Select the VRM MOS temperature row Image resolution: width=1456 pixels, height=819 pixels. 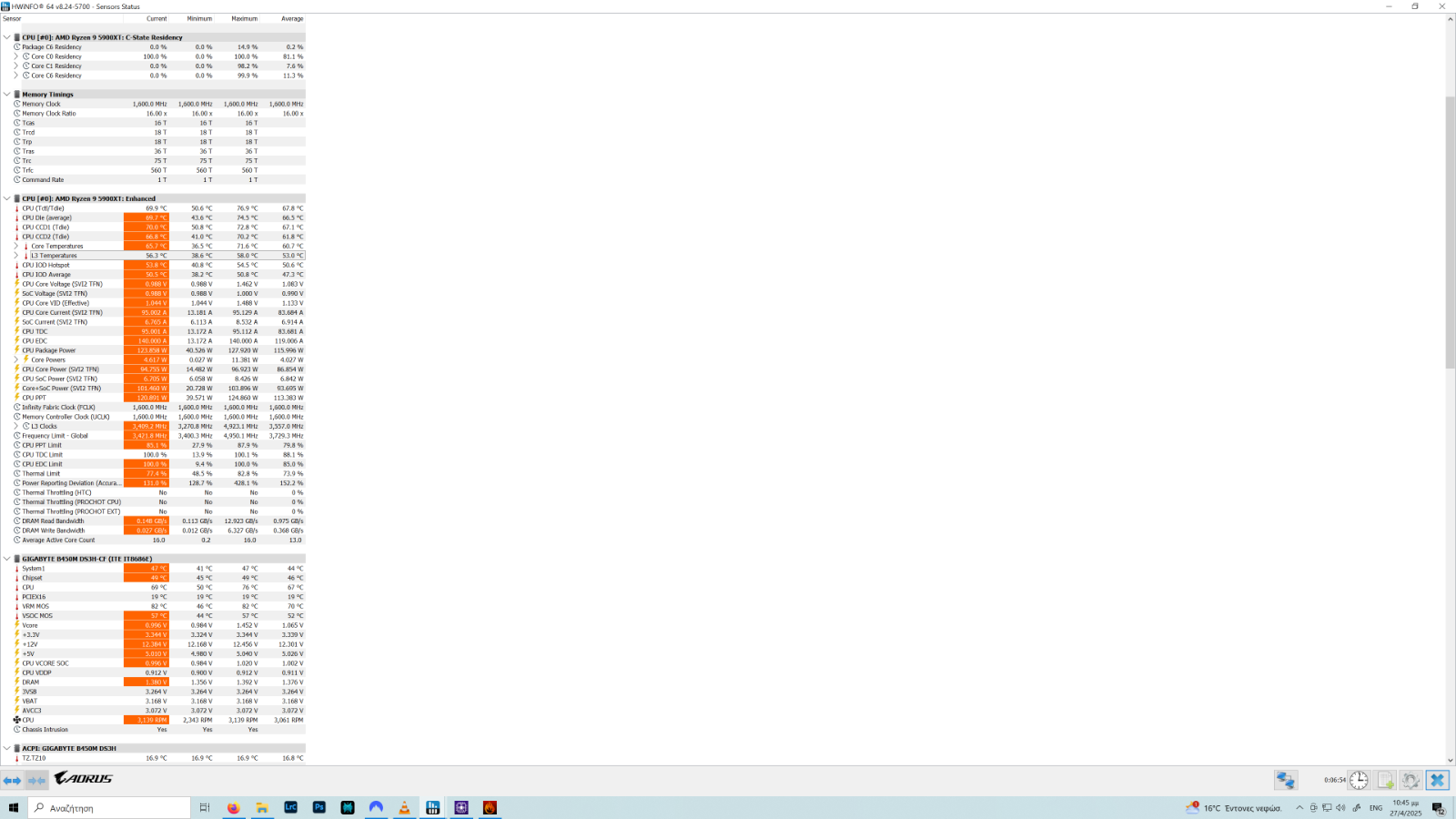pos(153,606)
